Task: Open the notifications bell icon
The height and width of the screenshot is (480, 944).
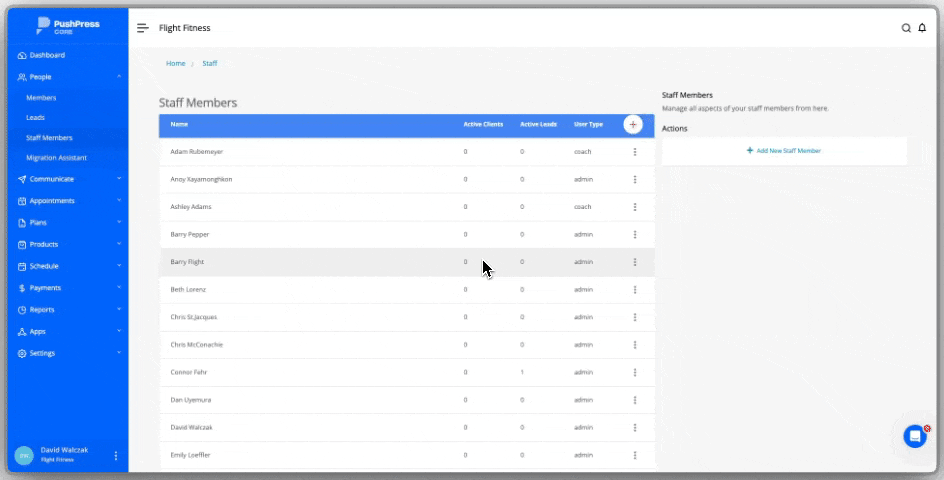Action: point(922,28)
